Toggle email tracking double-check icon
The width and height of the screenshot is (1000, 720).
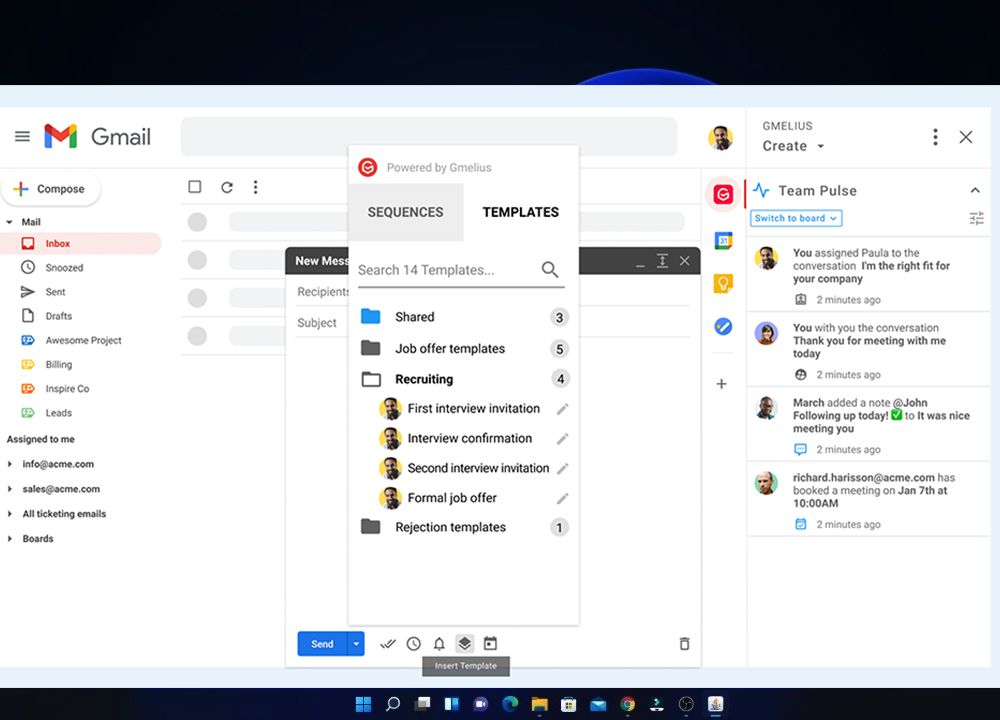pos(388,644)
